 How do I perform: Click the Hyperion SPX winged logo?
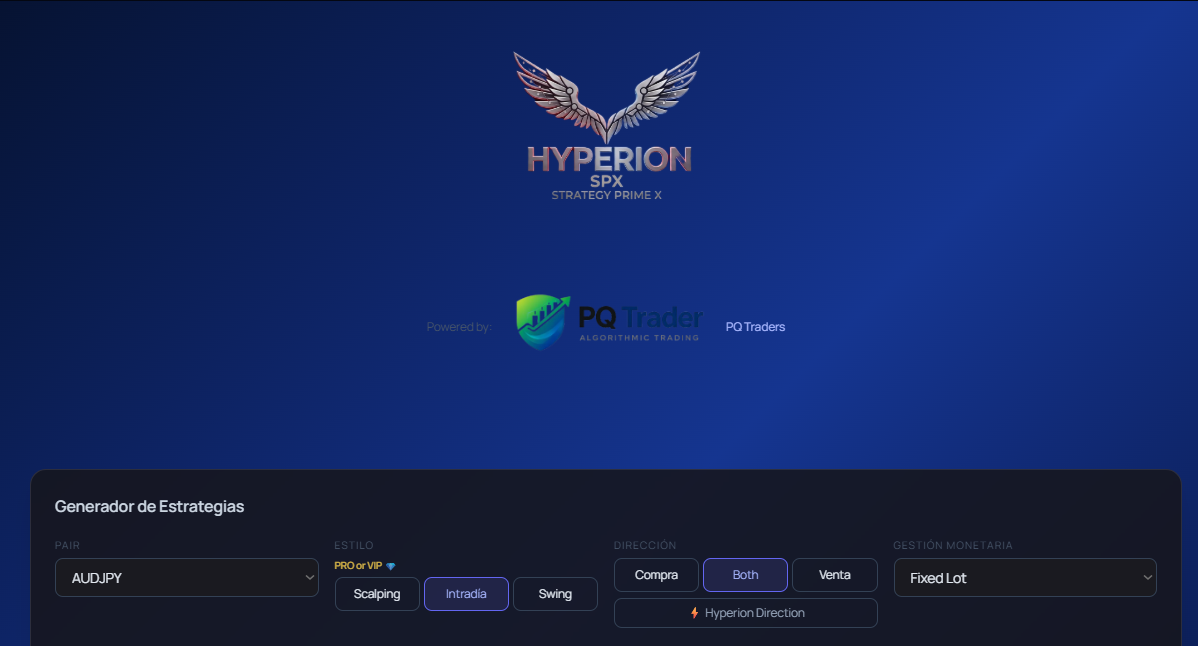pyautogui.click(x=607, y=126)
